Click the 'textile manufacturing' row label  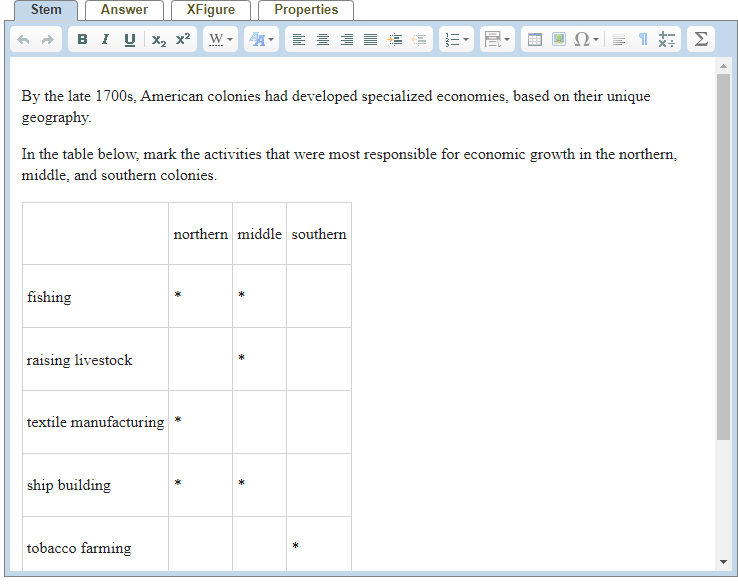pos(96,422)
